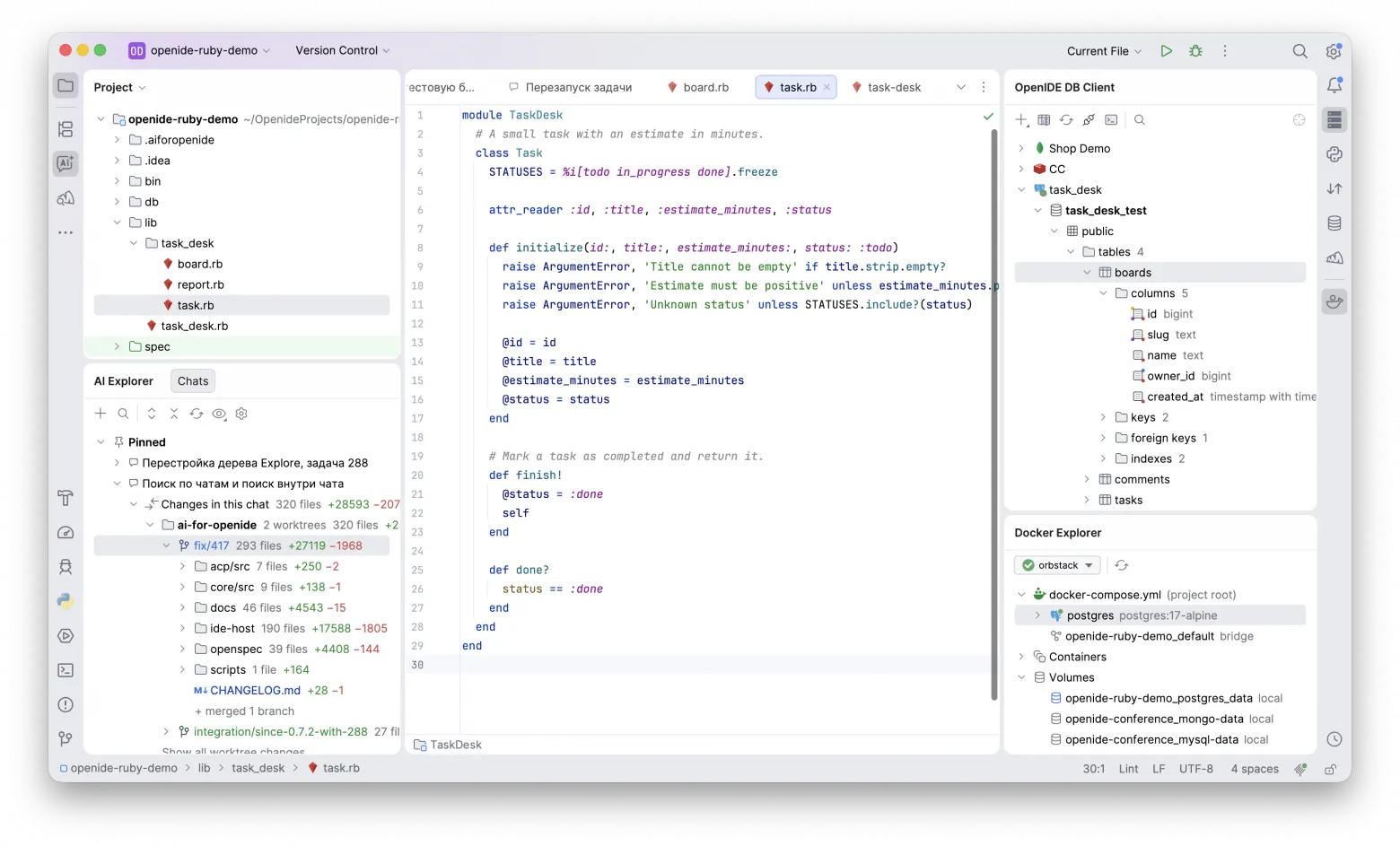Select report.rb in the project tree
1400x846 pixels.
point(200,284)
